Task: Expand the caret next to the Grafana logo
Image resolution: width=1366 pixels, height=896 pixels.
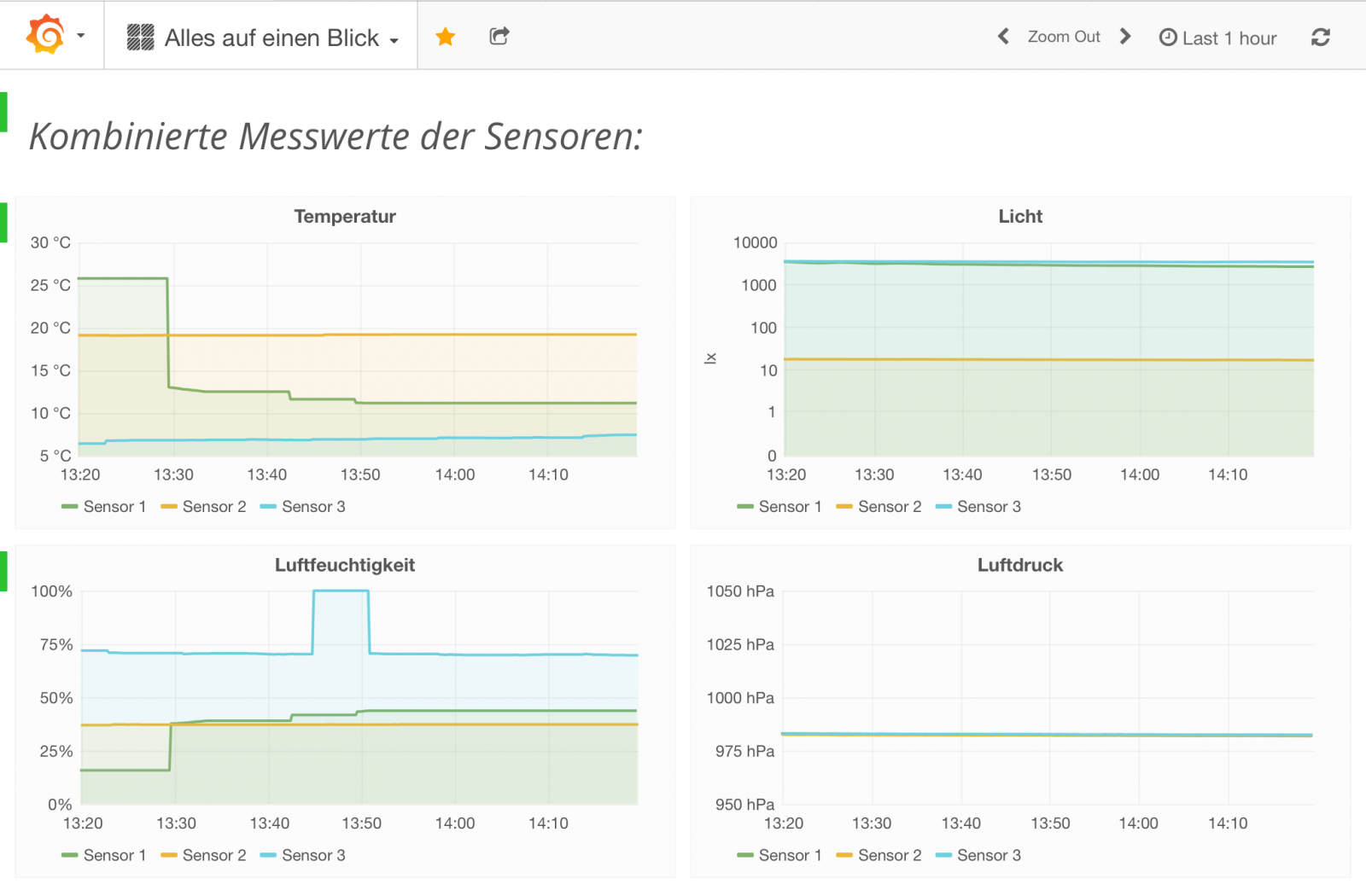Action: coord(81,36)
